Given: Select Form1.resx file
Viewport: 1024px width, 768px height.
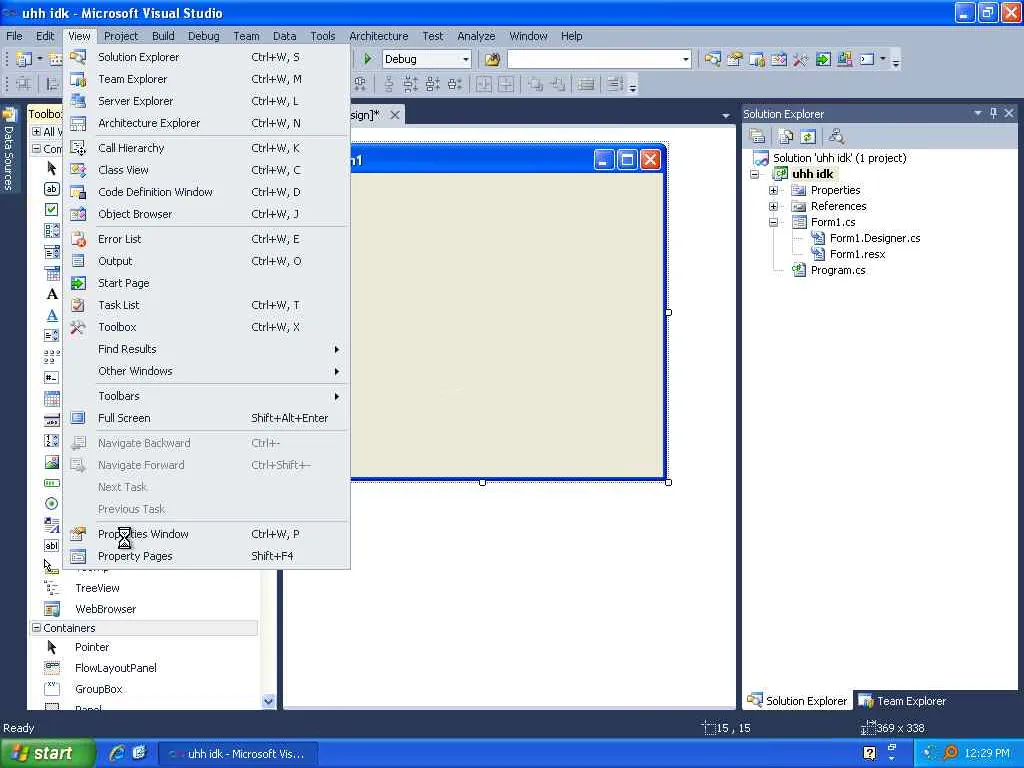Looking at the screenshot, I should coord(857,254).
